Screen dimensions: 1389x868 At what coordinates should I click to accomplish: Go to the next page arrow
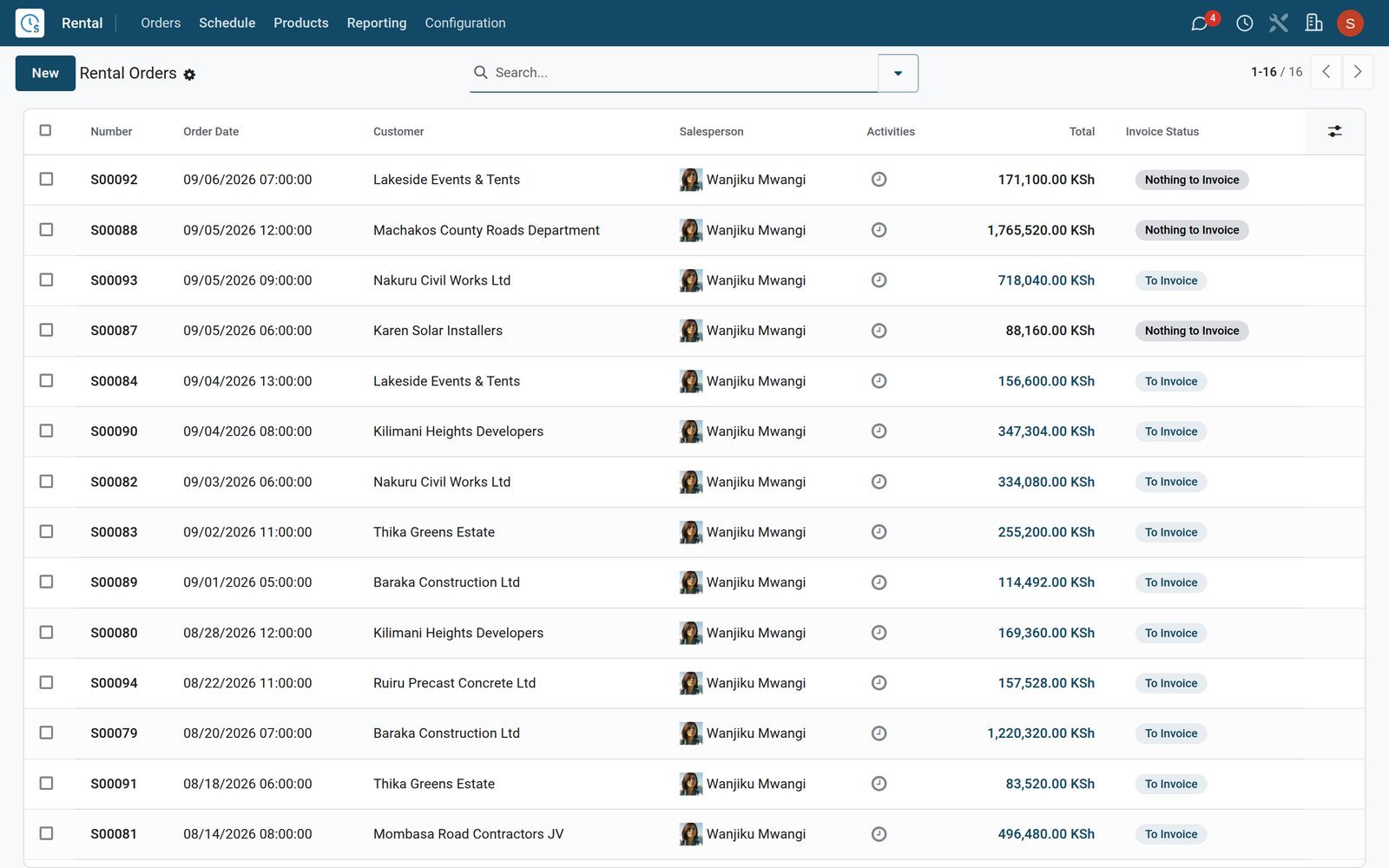[x=1358, y=72]
